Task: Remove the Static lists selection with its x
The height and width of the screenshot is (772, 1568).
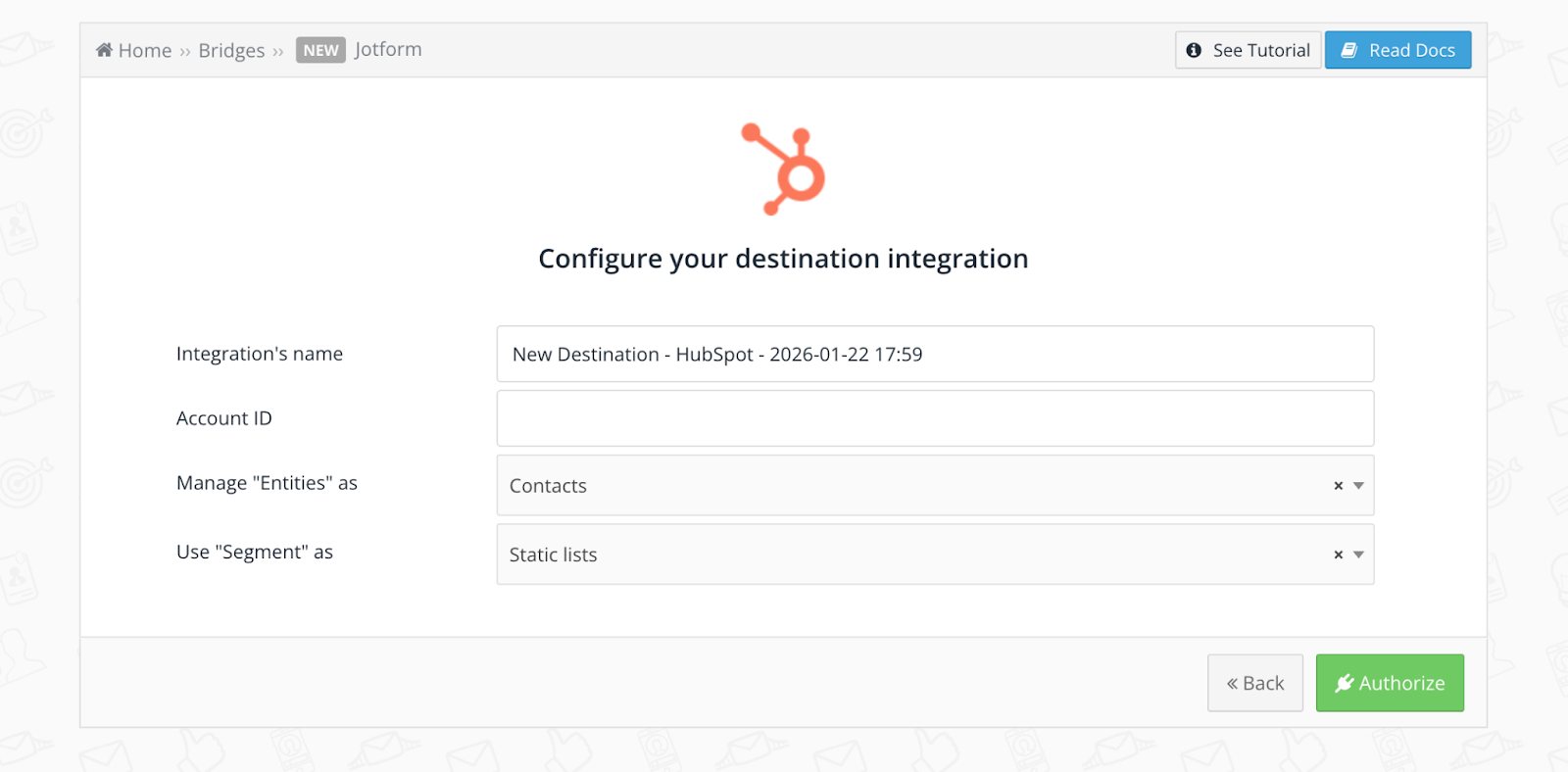Action: point(1338,555)
